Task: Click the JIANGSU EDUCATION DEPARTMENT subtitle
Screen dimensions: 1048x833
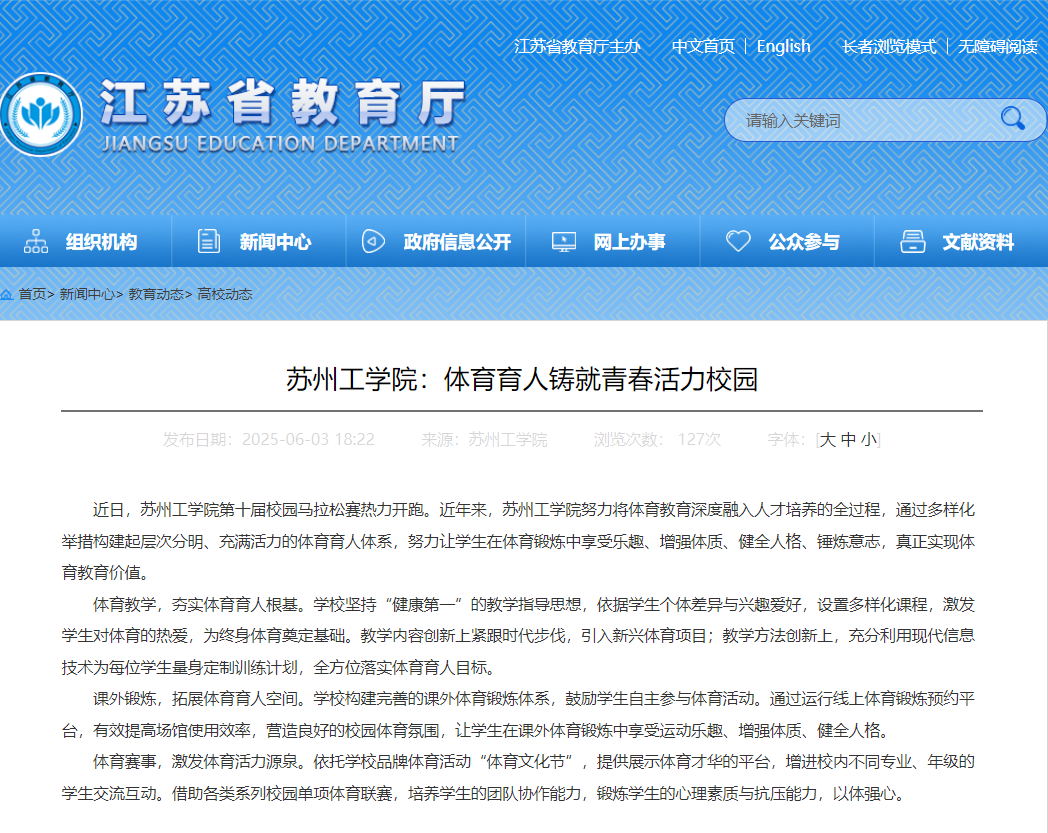Action: click(280, 144)
